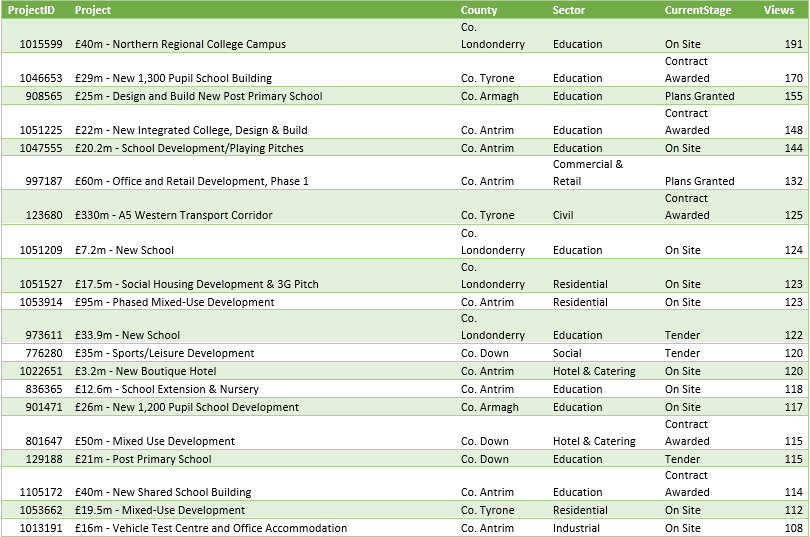The height and width of the screenshot is (537, 810).
Task: Select £60m - Office and Retail Development, Phase 1
Action: [192, 182]
